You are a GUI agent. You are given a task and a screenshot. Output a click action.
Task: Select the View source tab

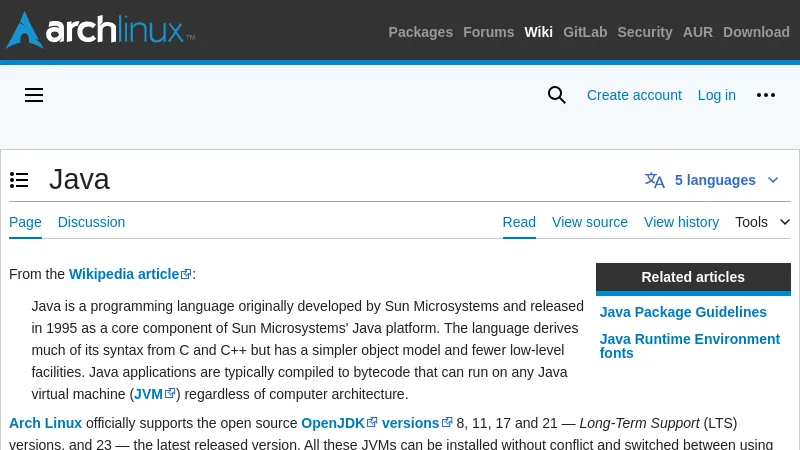pos(590,222)
